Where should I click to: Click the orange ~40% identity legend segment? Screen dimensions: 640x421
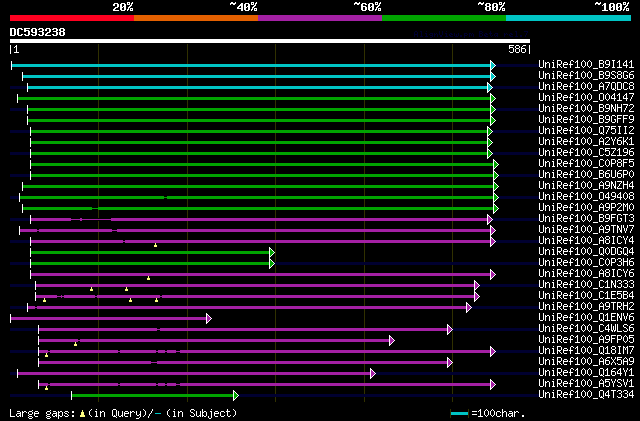pyautogui.click(x=196, y=18)
